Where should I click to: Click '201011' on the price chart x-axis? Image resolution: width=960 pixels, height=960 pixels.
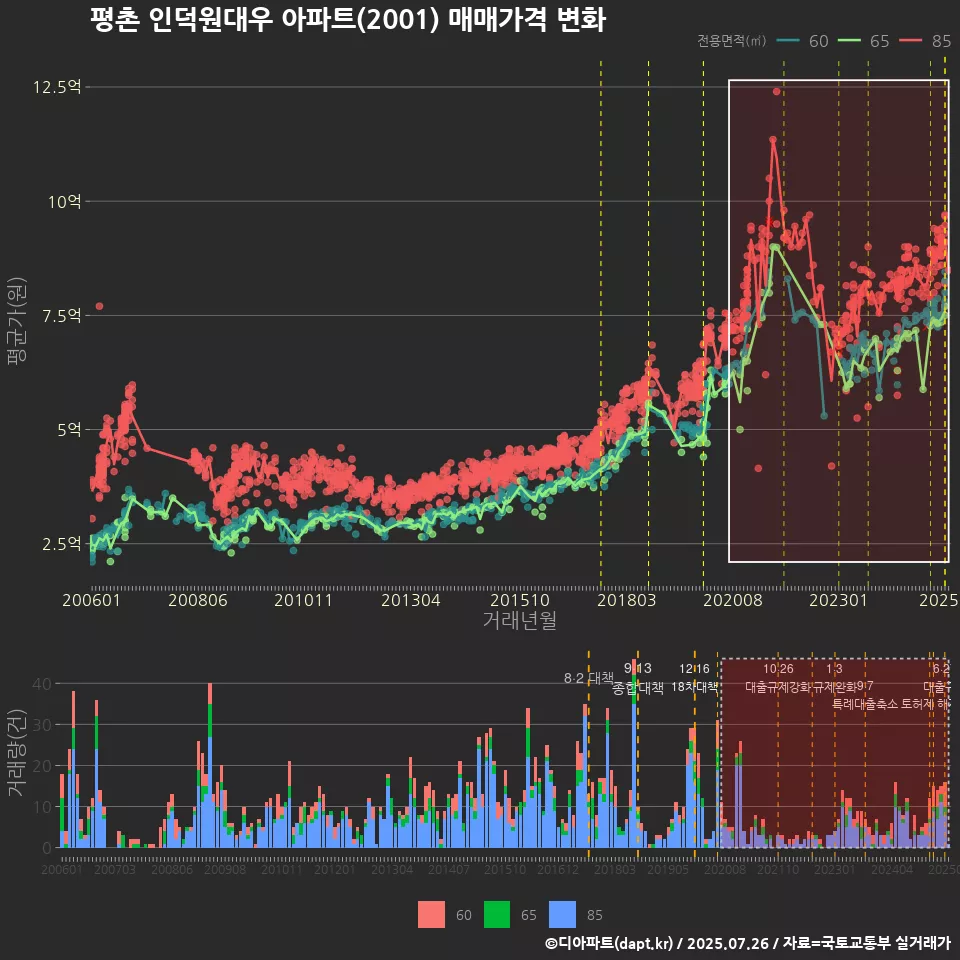point(303,600)
